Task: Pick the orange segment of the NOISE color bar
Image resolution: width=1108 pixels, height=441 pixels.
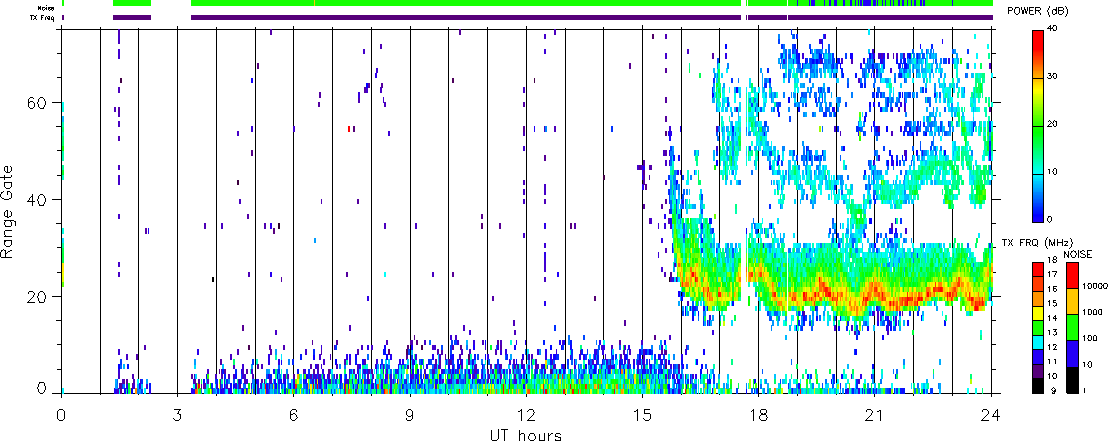Action: pos(1072,301)
